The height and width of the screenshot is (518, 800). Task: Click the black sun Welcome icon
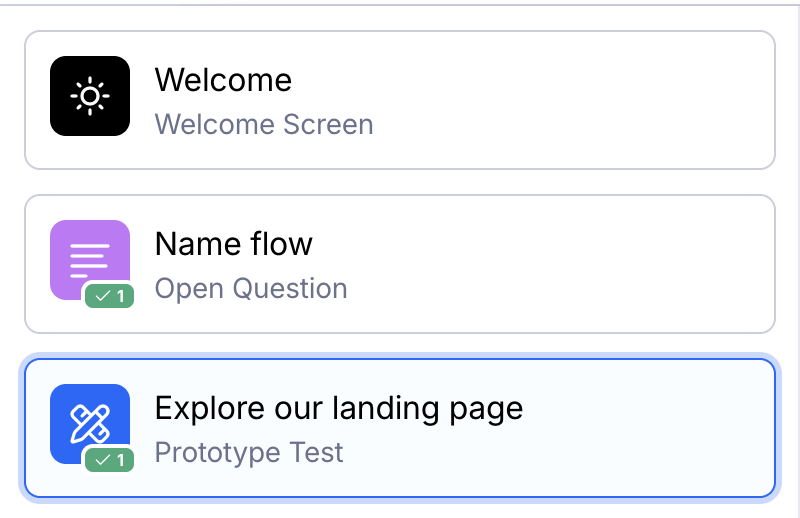click(x=90, y=96)
